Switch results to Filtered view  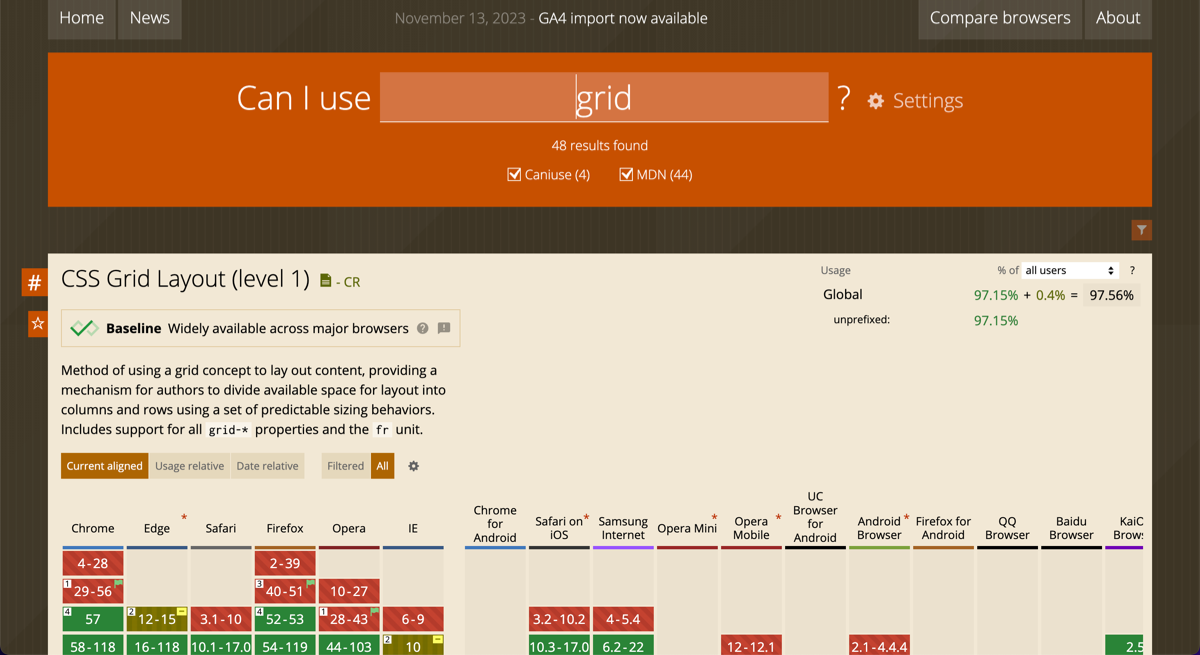pos(345,466)
